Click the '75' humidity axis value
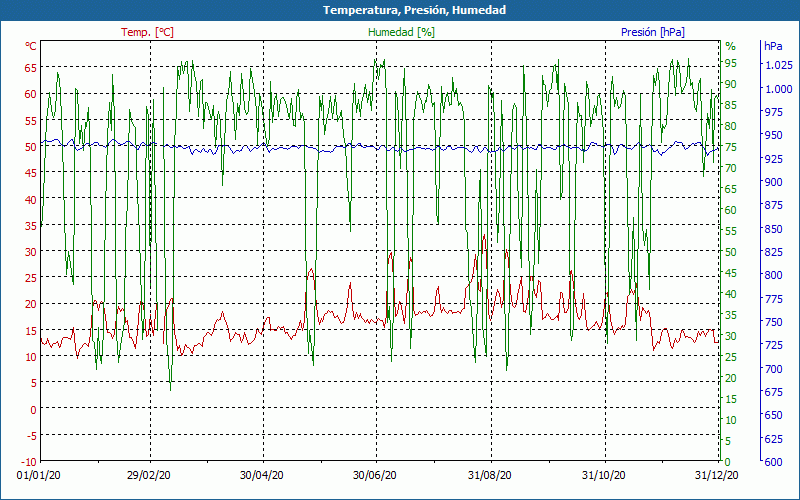800x500 pixels. [x=731, y=147]
